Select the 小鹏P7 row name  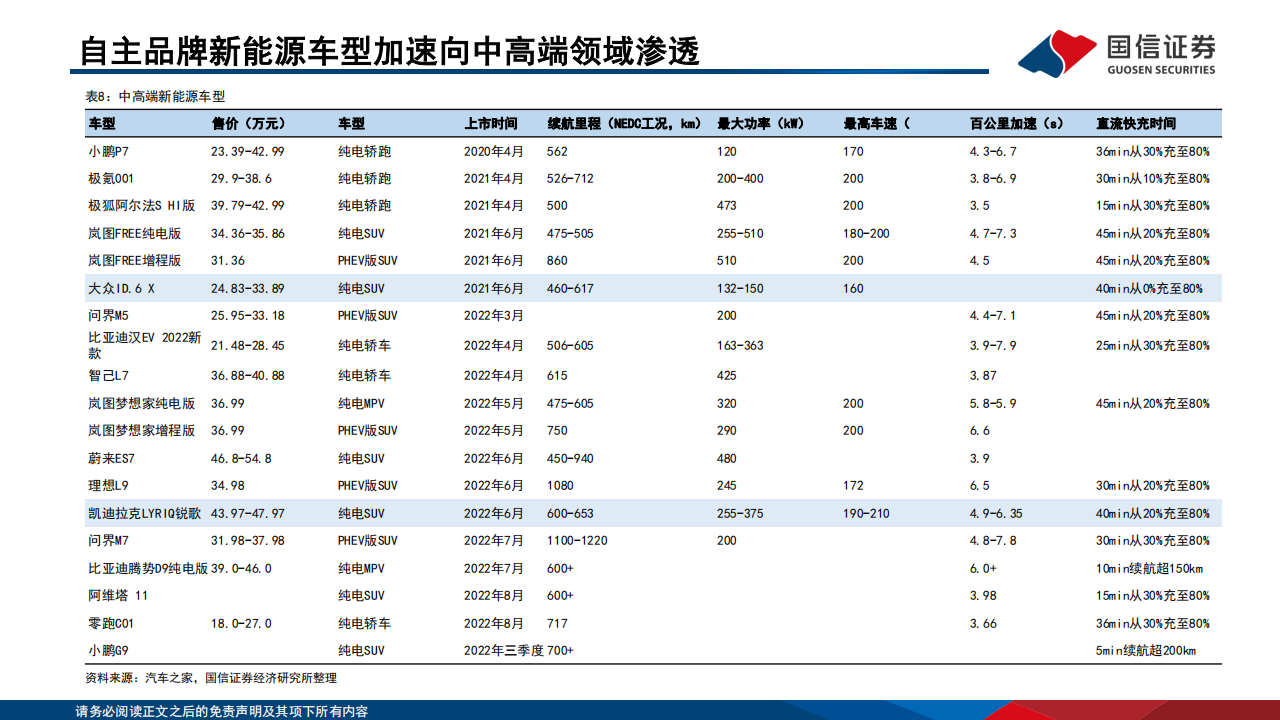pyautogui.click(x=109, y=152)
